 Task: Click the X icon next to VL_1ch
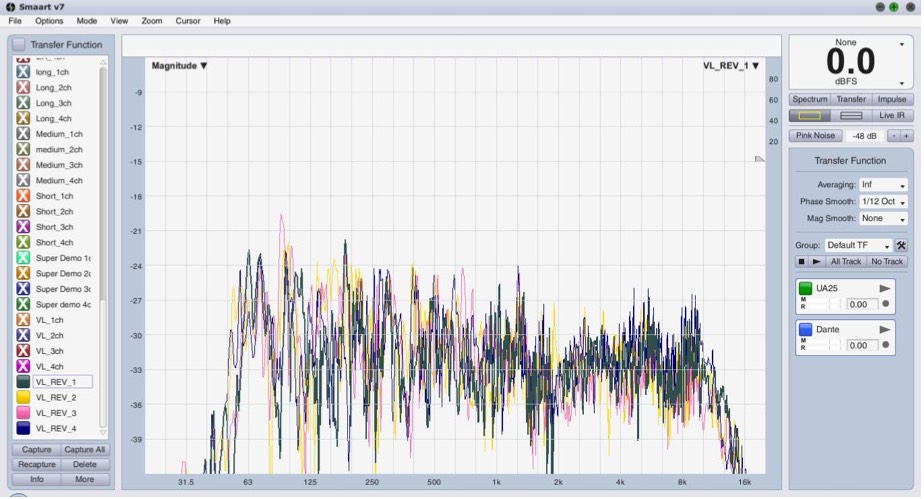23,320
